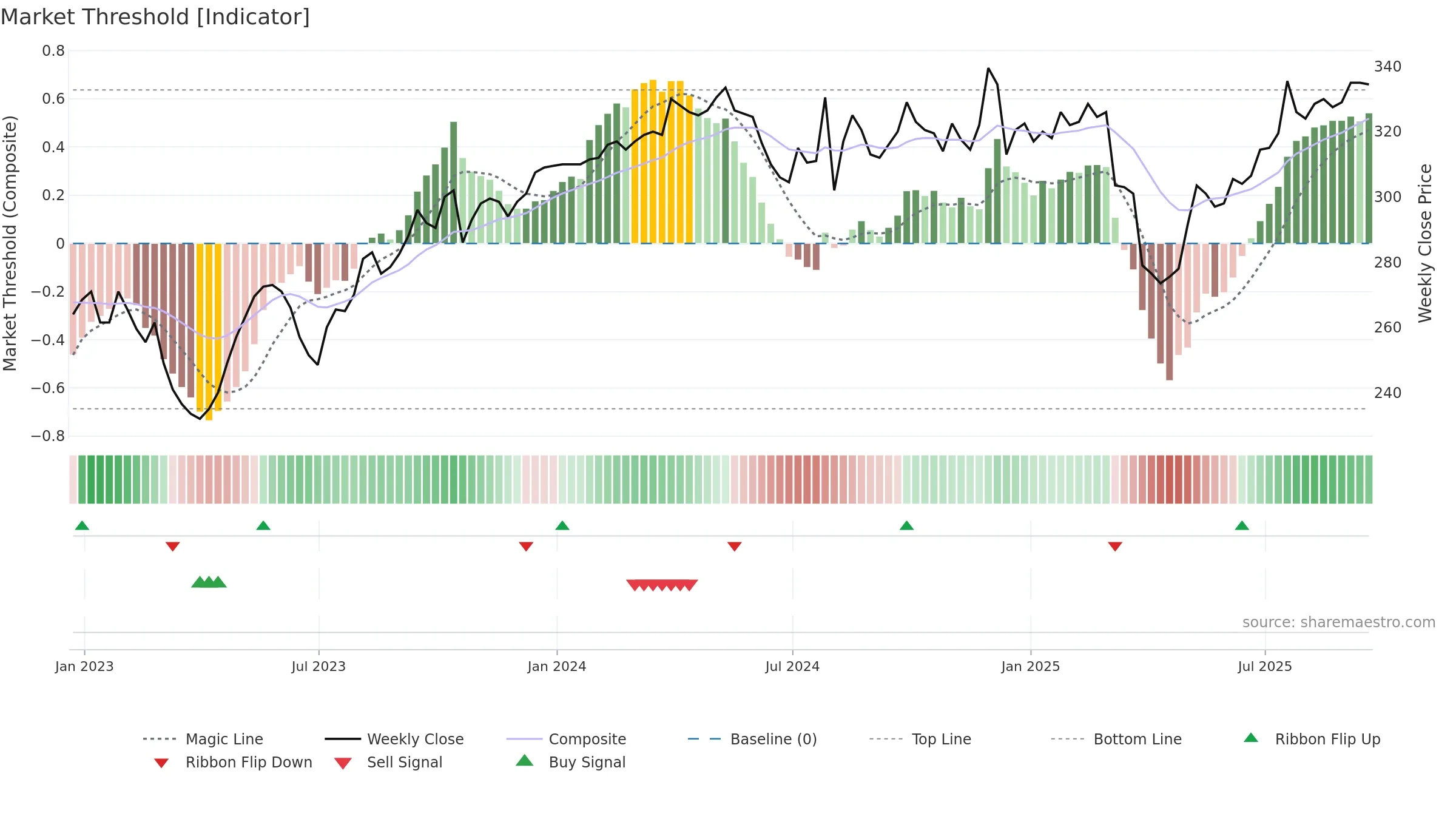Image resolution: width=1456 pixels, height=819 pixels.
Task: Click the green flip-up marker at Jan 2024
Action: [562, 525]
